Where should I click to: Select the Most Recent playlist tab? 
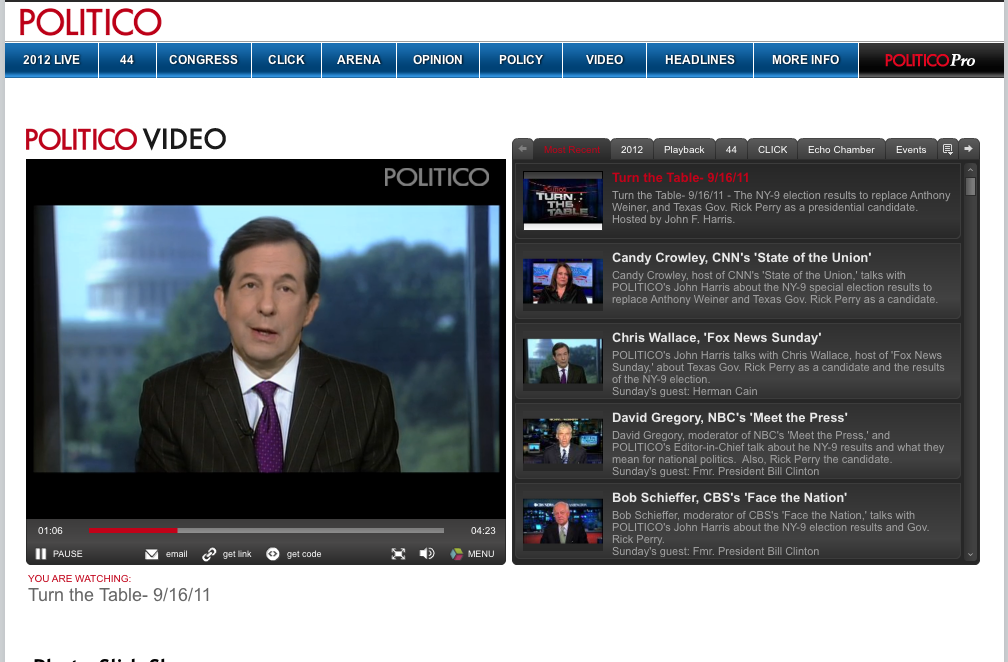pos(572,150)
